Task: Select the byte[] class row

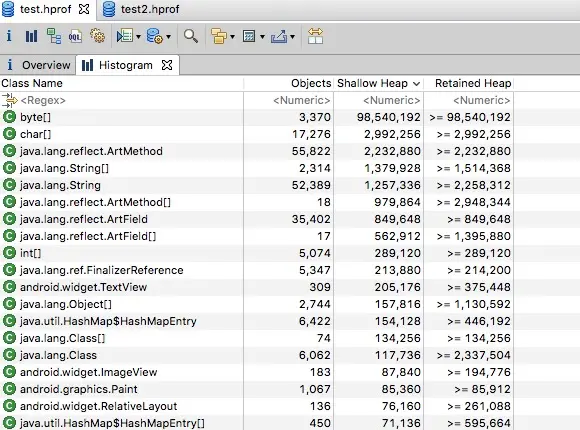Action: [257, 117]
